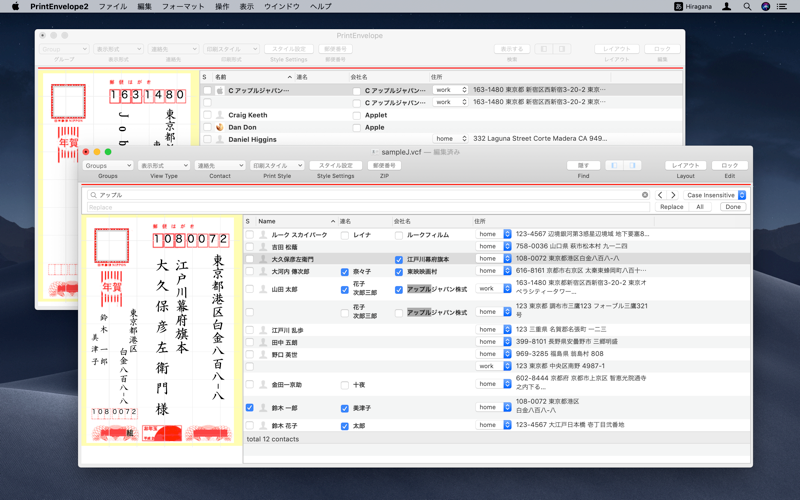
Task: Clear the アップル search field
Action: [645, 195]
